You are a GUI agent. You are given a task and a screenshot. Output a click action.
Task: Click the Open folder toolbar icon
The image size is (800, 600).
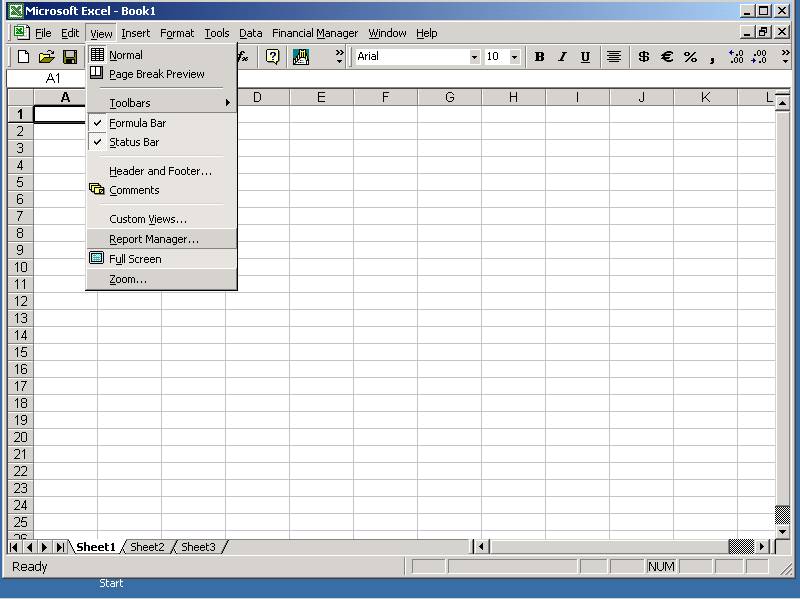tap(47, 57)
